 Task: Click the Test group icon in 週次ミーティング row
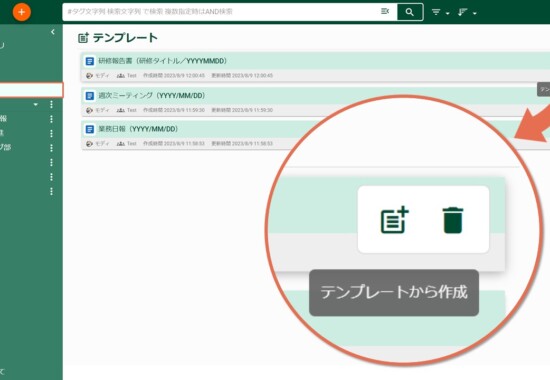pyautogui.click(x=121, y=110)
